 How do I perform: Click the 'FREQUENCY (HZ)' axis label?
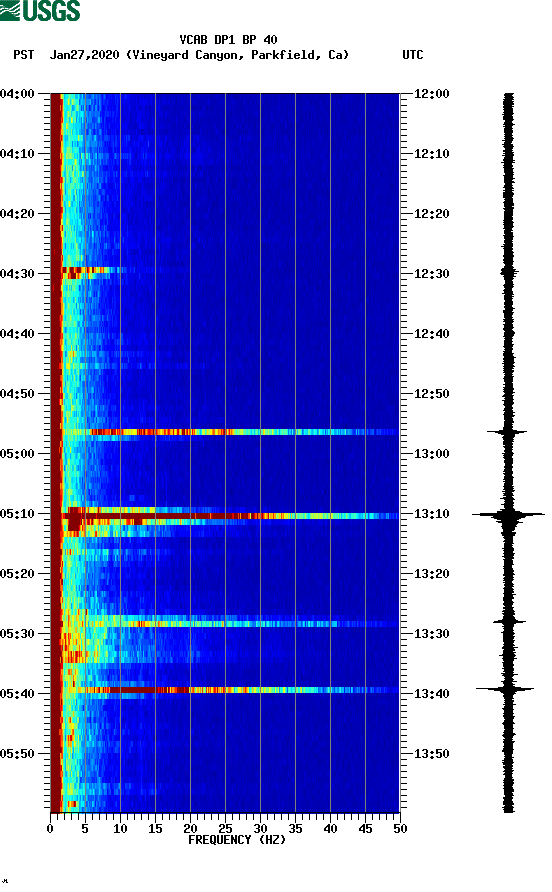237,840
